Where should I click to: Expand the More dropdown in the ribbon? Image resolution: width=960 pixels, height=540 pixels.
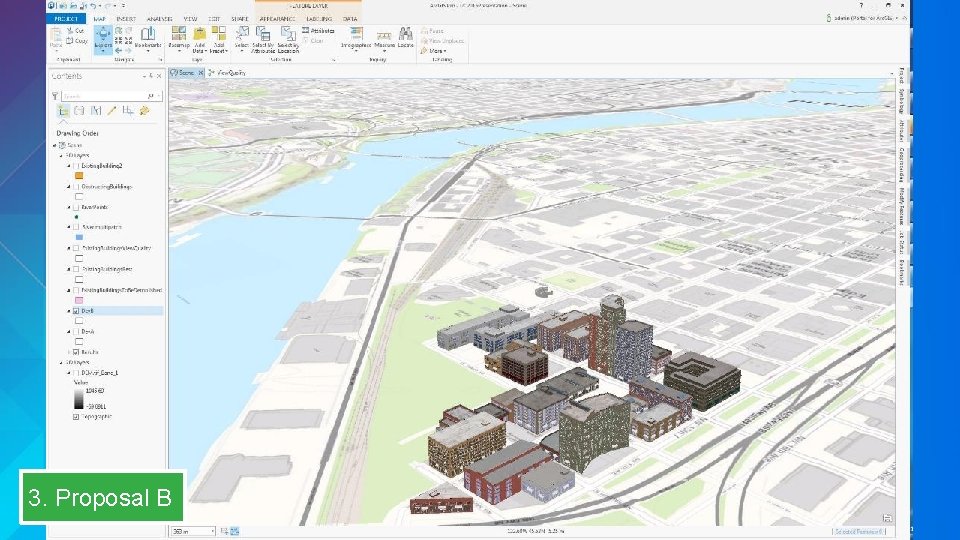coord(438,50)
